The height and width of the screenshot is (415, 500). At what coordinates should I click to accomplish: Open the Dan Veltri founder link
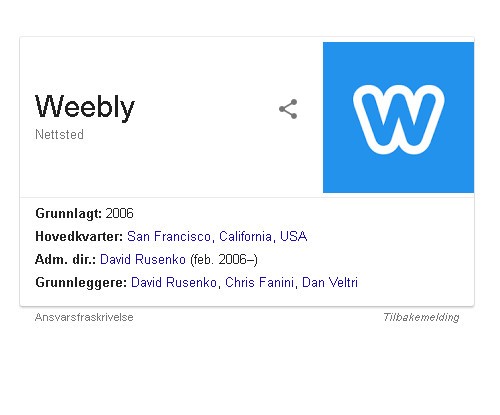[x=330, y=282]
